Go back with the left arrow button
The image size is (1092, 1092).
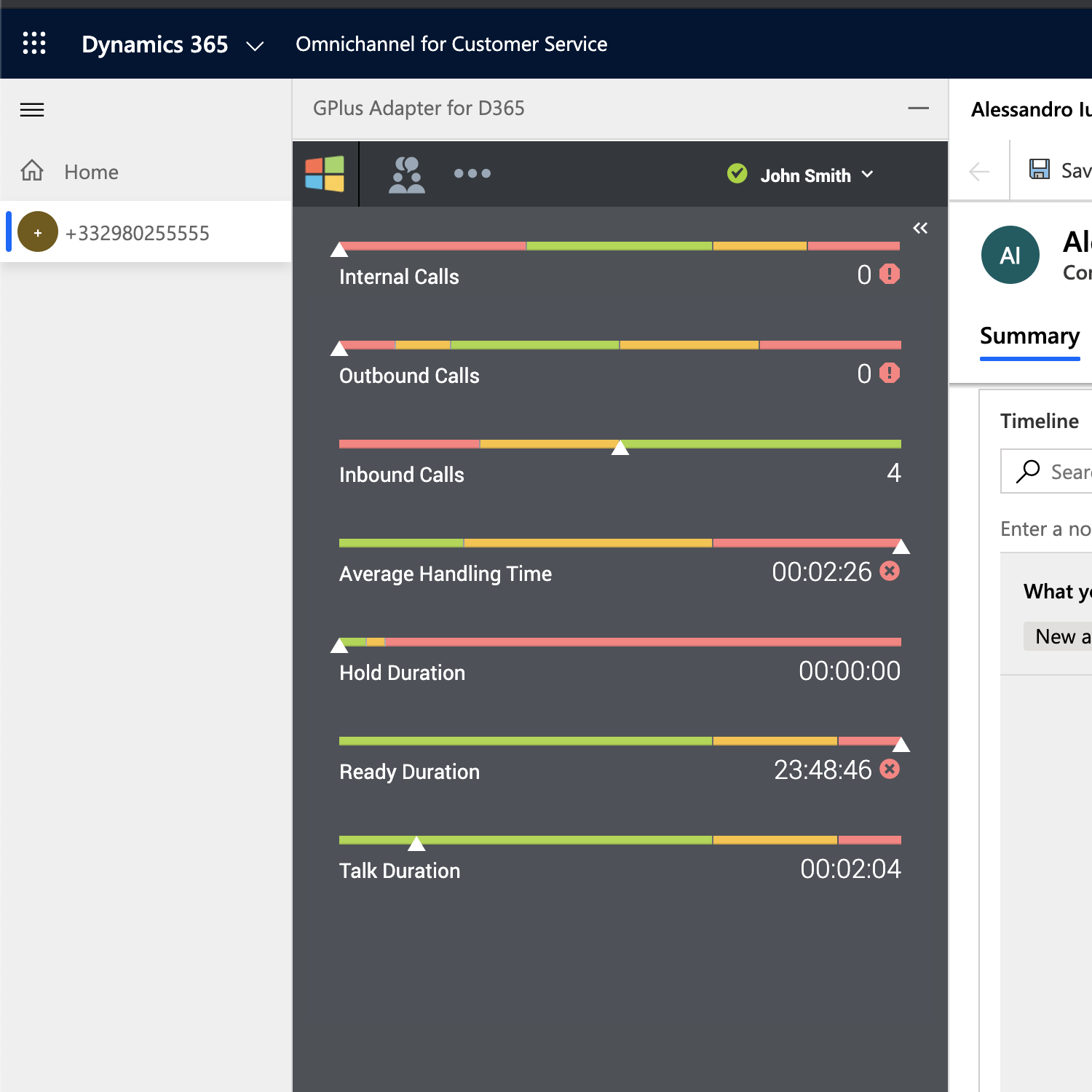980,172
